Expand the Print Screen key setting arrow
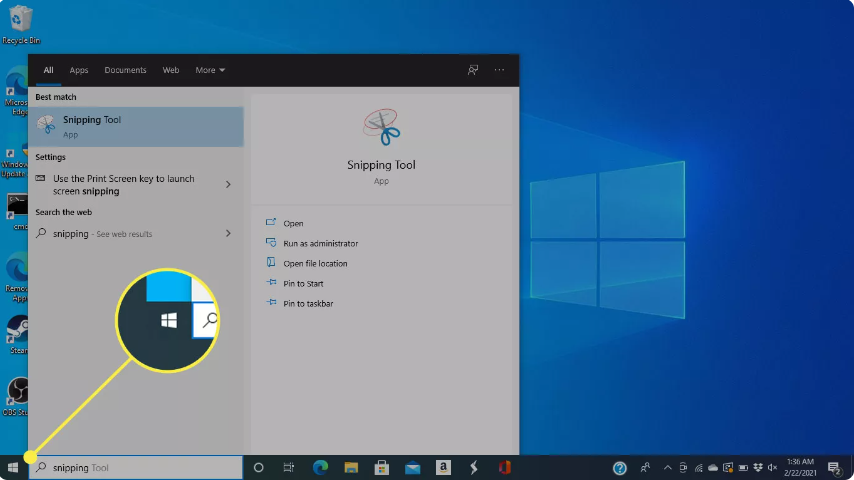Screen dimensions: 854x480 click(228, 185)
